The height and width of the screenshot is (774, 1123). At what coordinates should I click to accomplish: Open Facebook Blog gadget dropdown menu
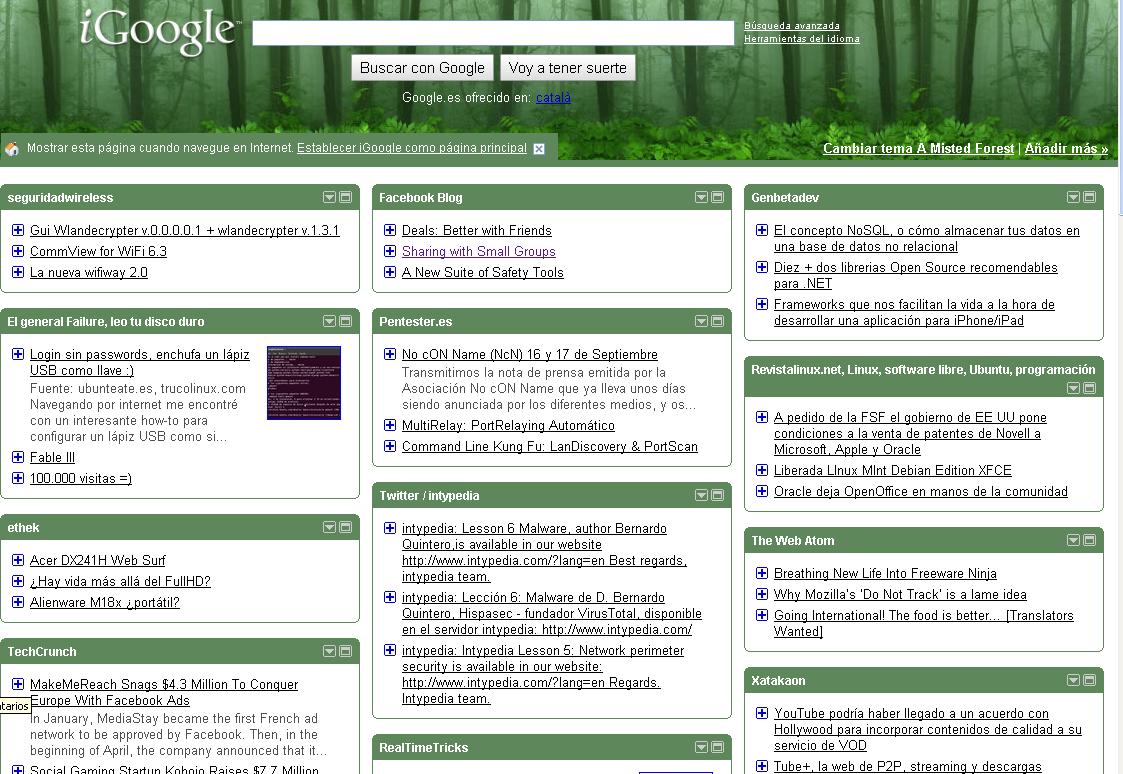coord(702,197)
